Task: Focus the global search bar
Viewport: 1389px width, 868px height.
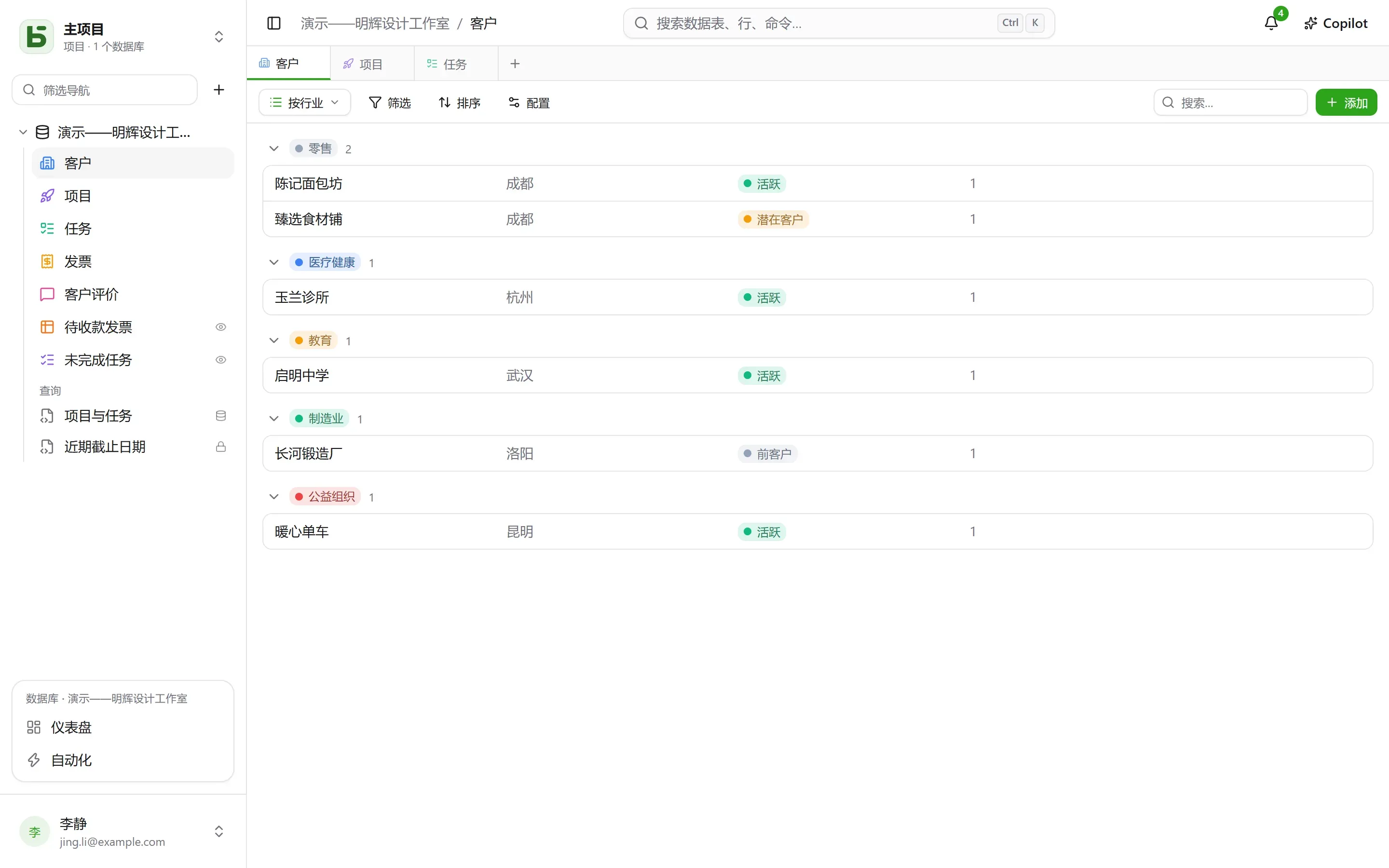Action: [x=839, y=23]
